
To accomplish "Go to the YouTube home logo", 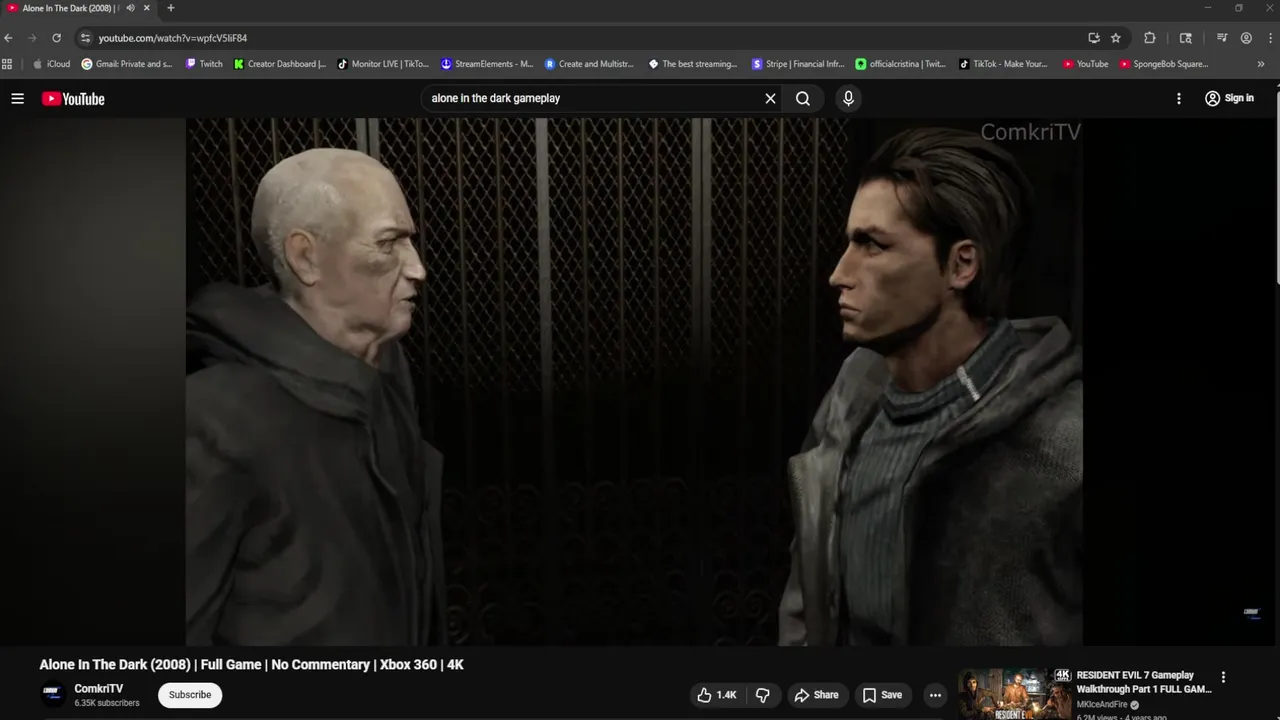I will [x=73, y=98].
